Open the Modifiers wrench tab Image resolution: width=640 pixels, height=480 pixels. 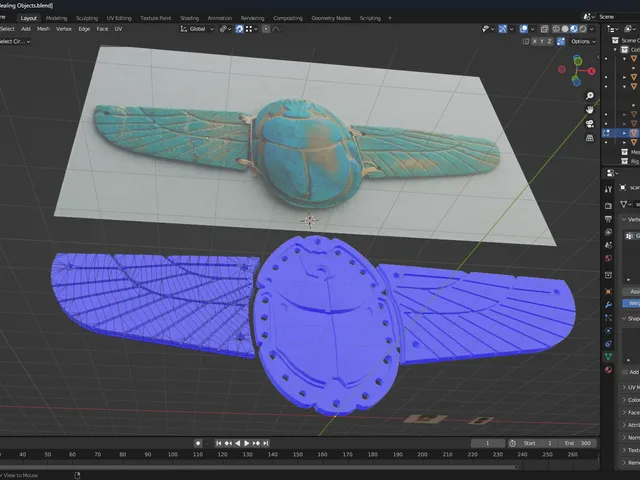click(x=608, y=304)
